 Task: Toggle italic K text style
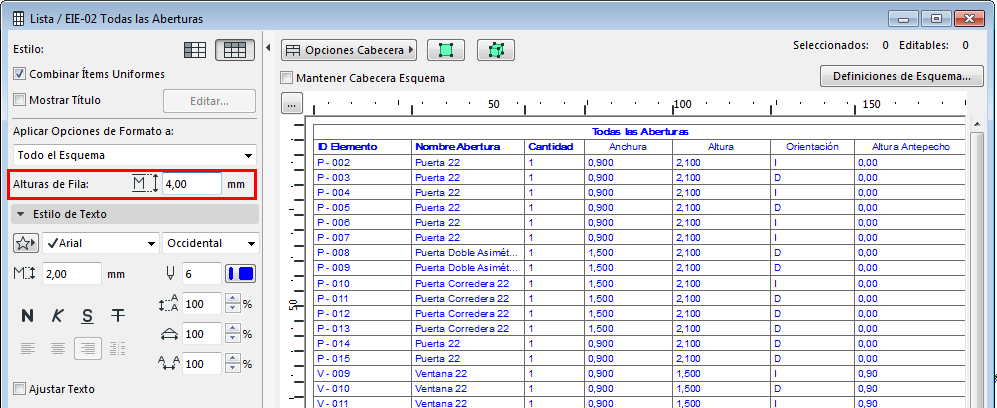[x=57, y=315]
